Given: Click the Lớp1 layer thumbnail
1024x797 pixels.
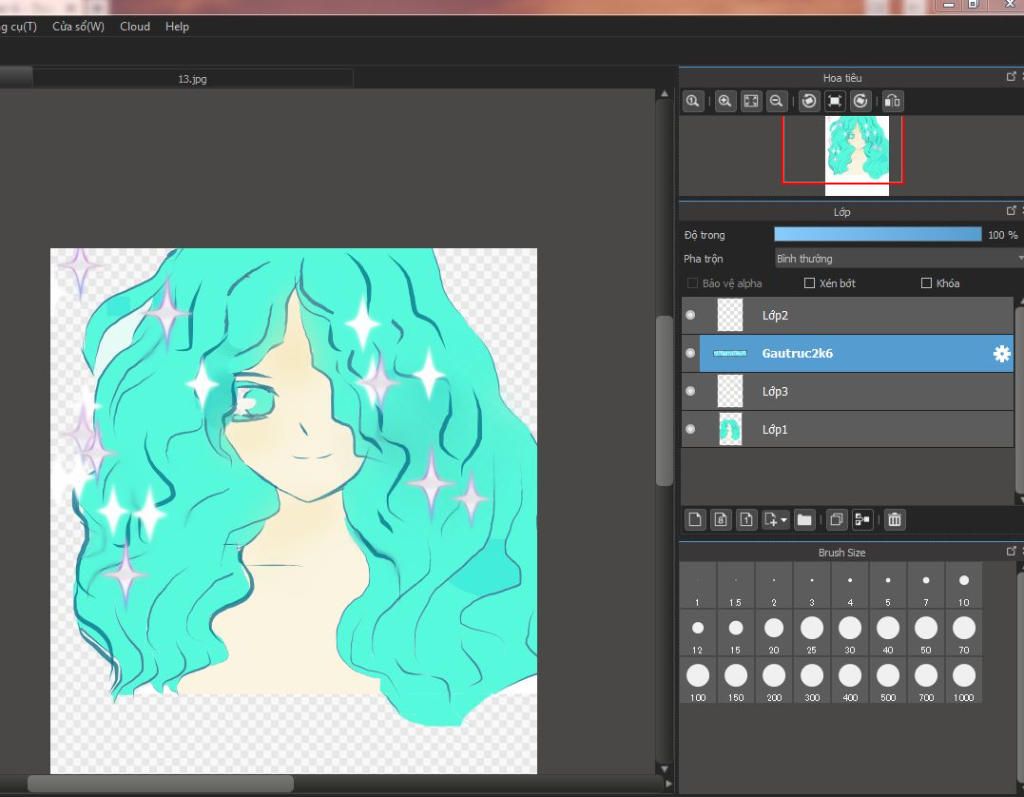Looking at the screenshot, I should pos(730,429).
